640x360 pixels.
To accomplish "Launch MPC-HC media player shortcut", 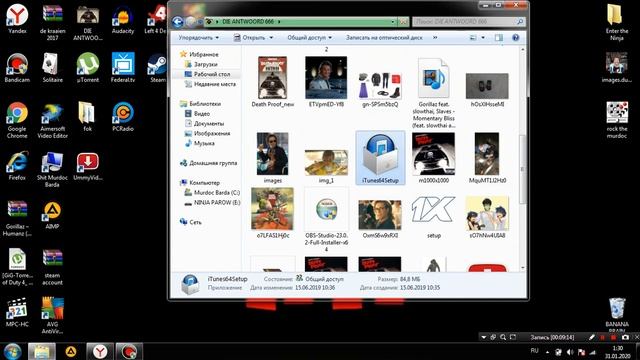I will pos(17,313).
